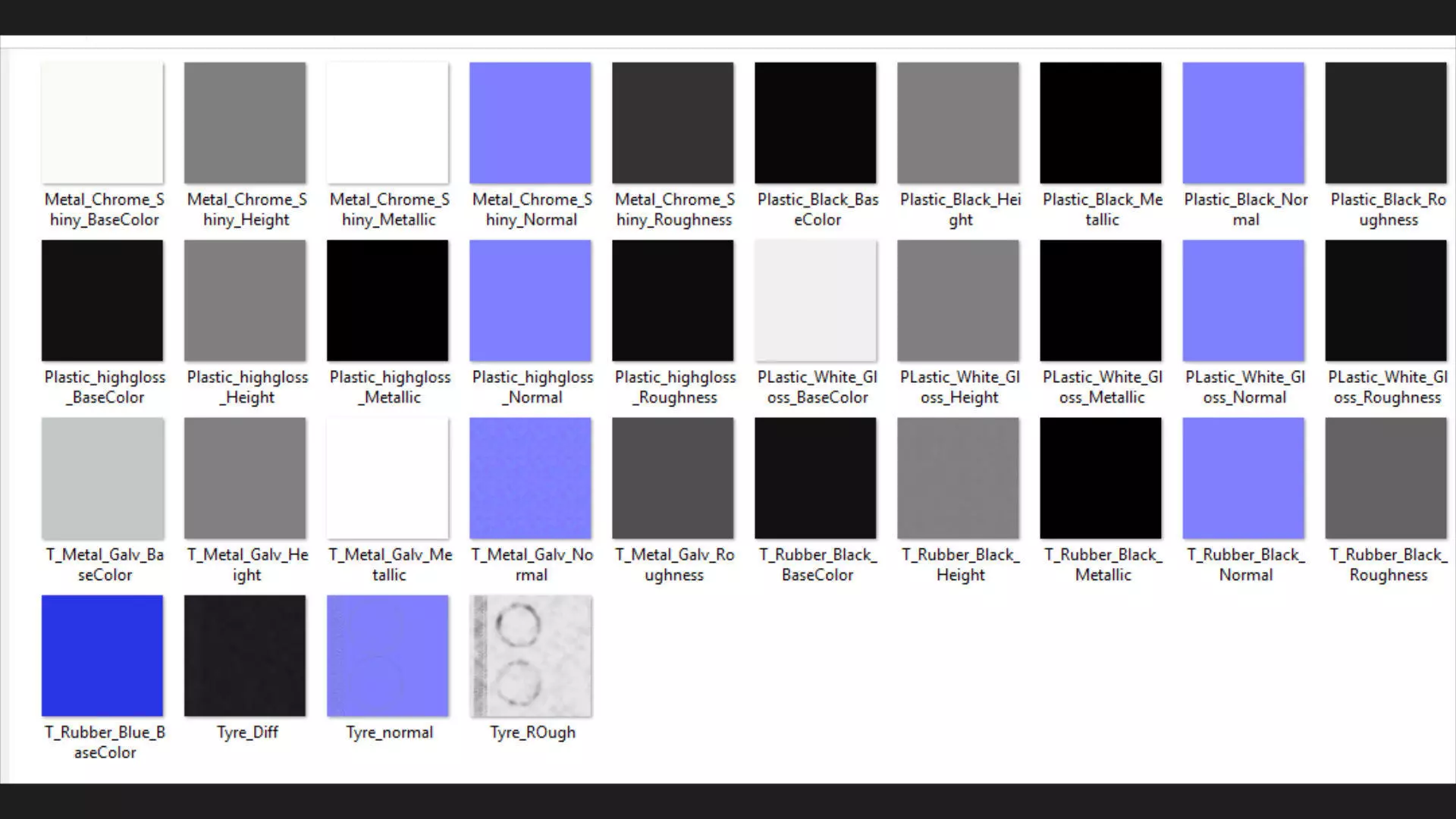Click the Metal_Chrome_Shiny_Normal blue thumbnail
The image size is (1456, 819).
point(530,123)
